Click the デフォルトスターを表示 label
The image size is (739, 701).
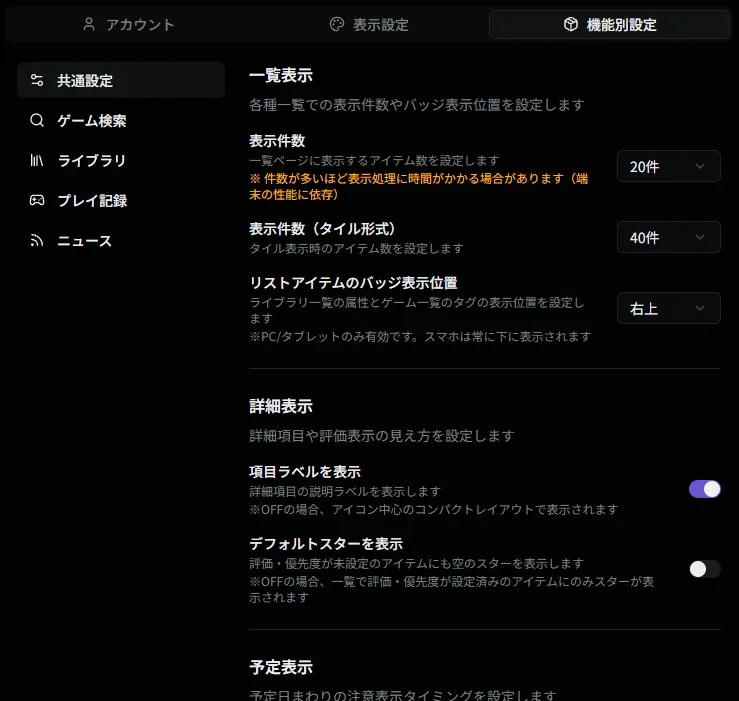326,544
